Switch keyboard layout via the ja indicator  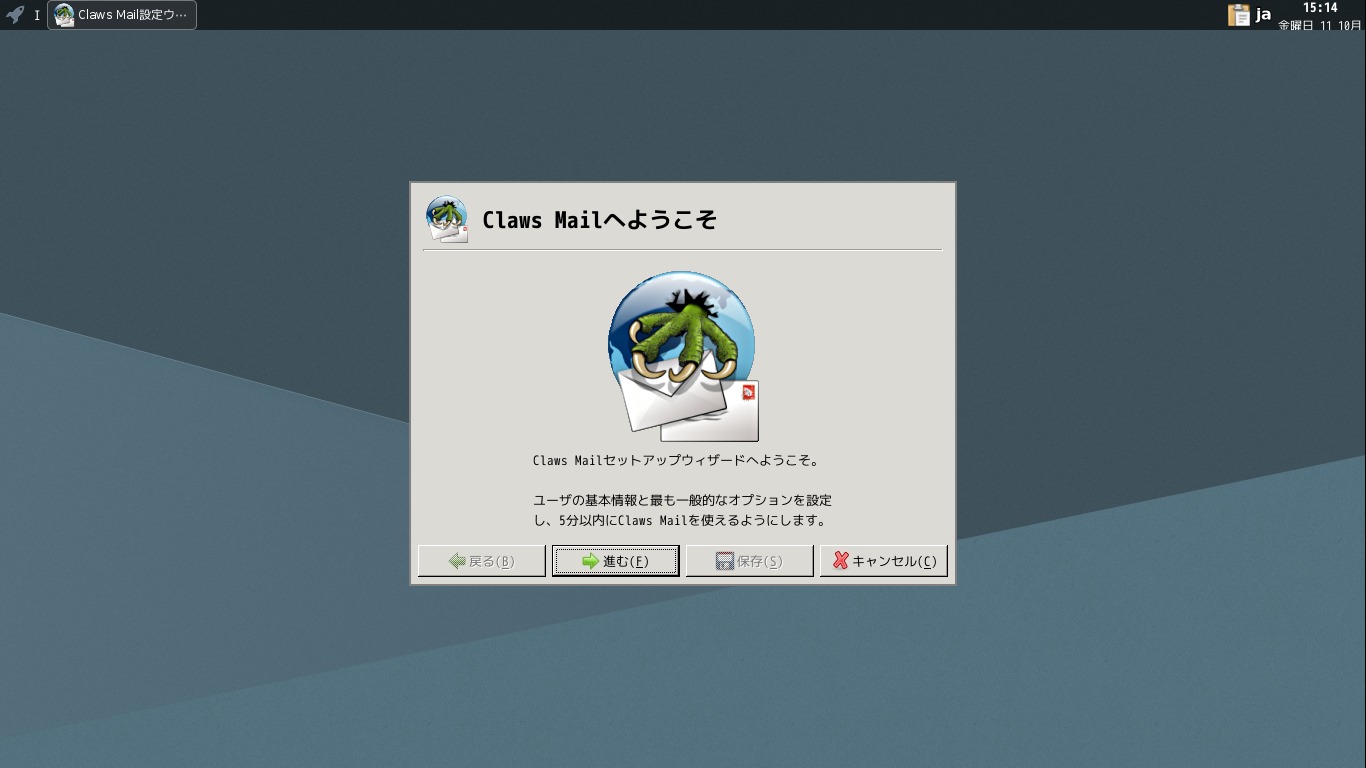[x=1264, y=15]
